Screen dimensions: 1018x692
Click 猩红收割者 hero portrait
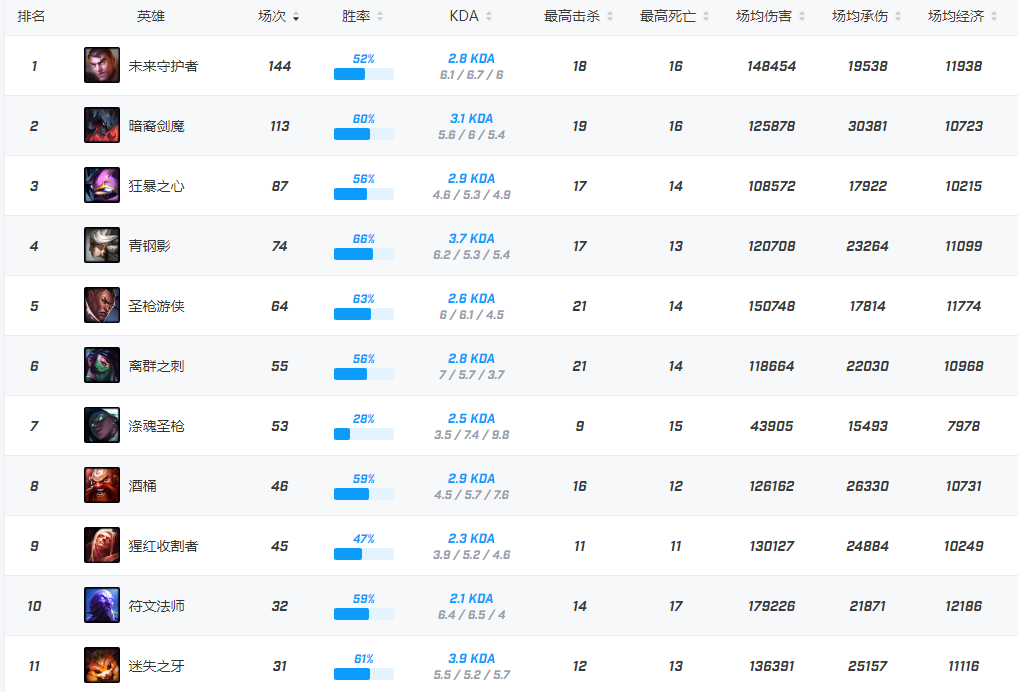tap(102, 545)
